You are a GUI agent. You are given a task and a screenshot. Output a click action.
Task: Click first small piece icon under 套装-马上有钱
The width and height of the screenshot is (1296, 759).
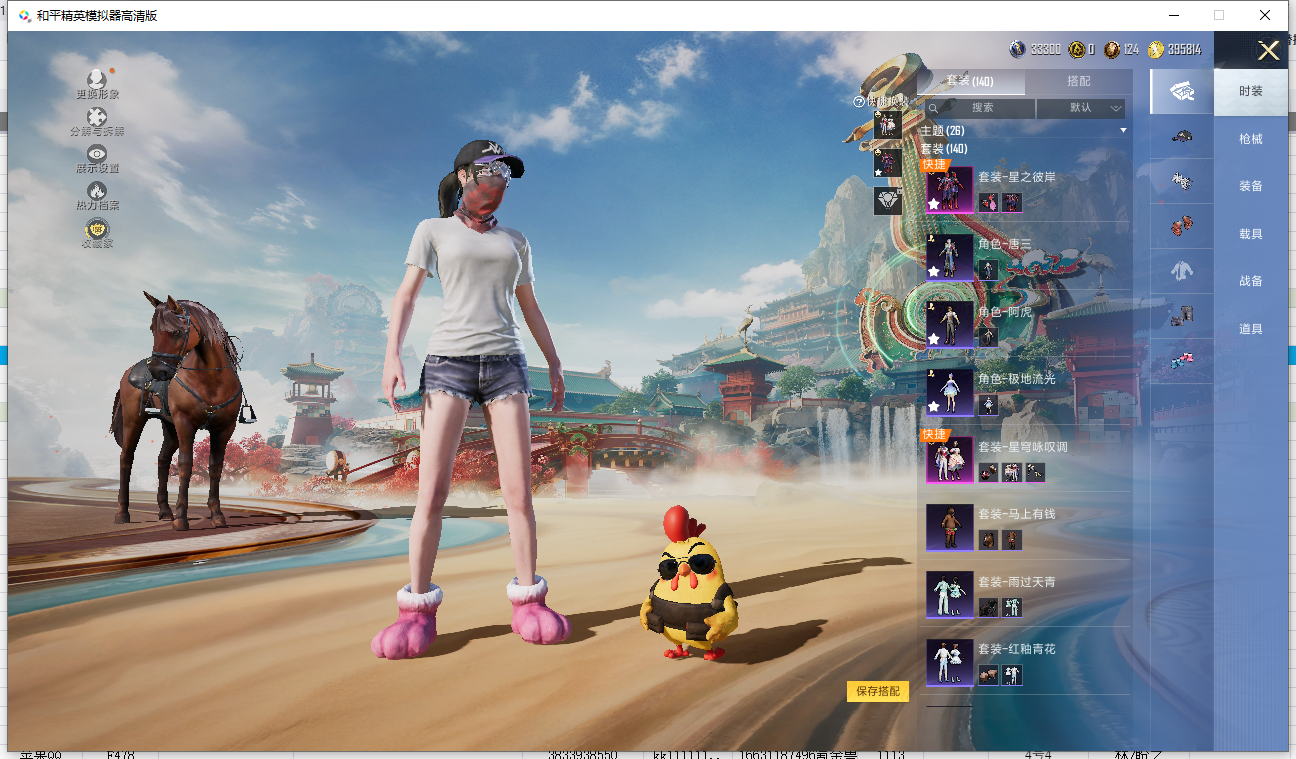click(988, 540)
